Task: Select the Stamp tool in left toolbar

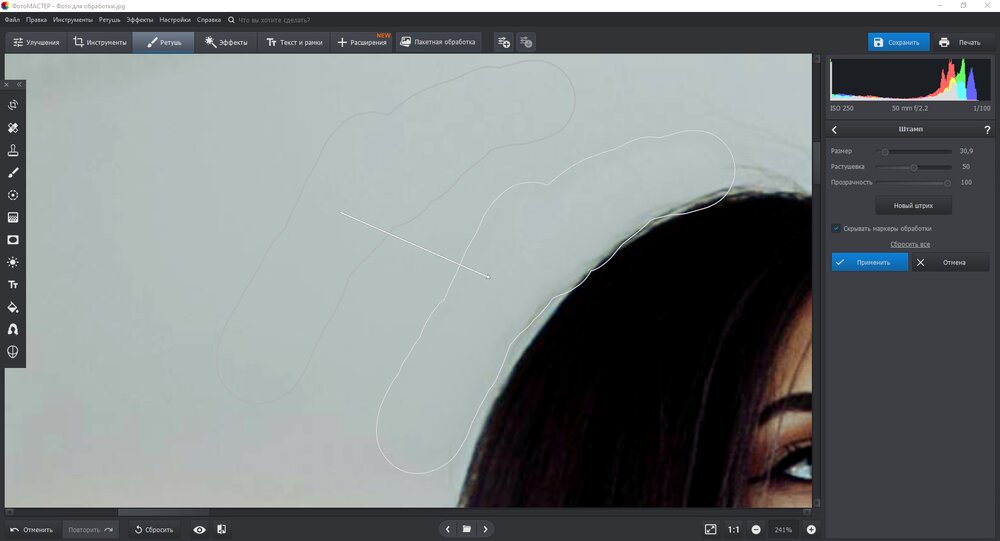Action: tap(13, 150)
